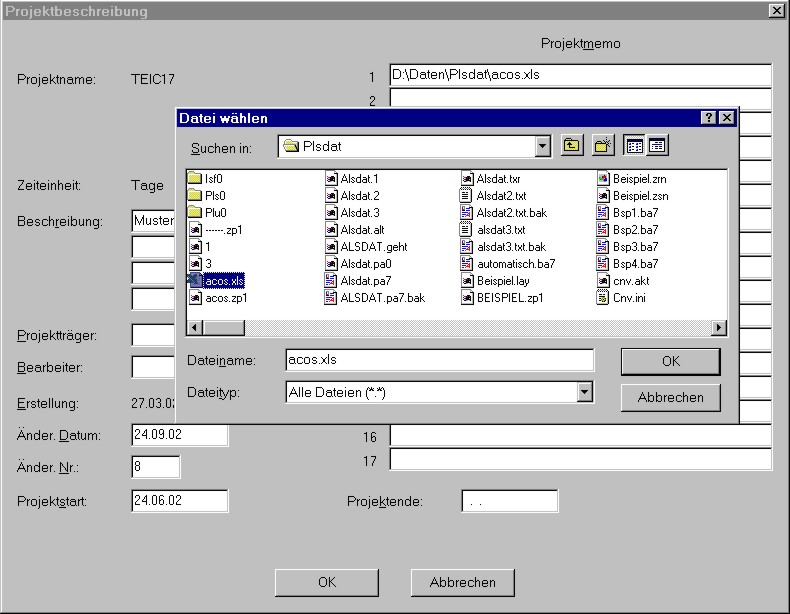Viewport: 790px width, 614px height.
Task: Select file icon of Alsdat2.txt.bak
Action: pyautogui.click(x=467, y=213)
